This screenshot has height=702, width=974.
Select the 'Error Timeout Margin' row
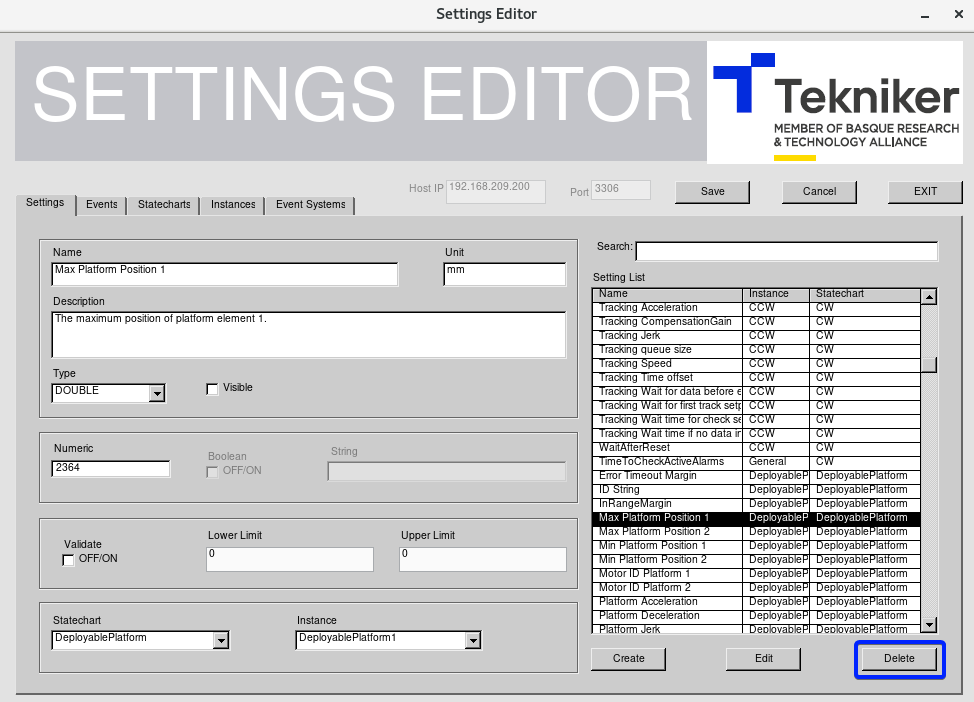[757, 476]
